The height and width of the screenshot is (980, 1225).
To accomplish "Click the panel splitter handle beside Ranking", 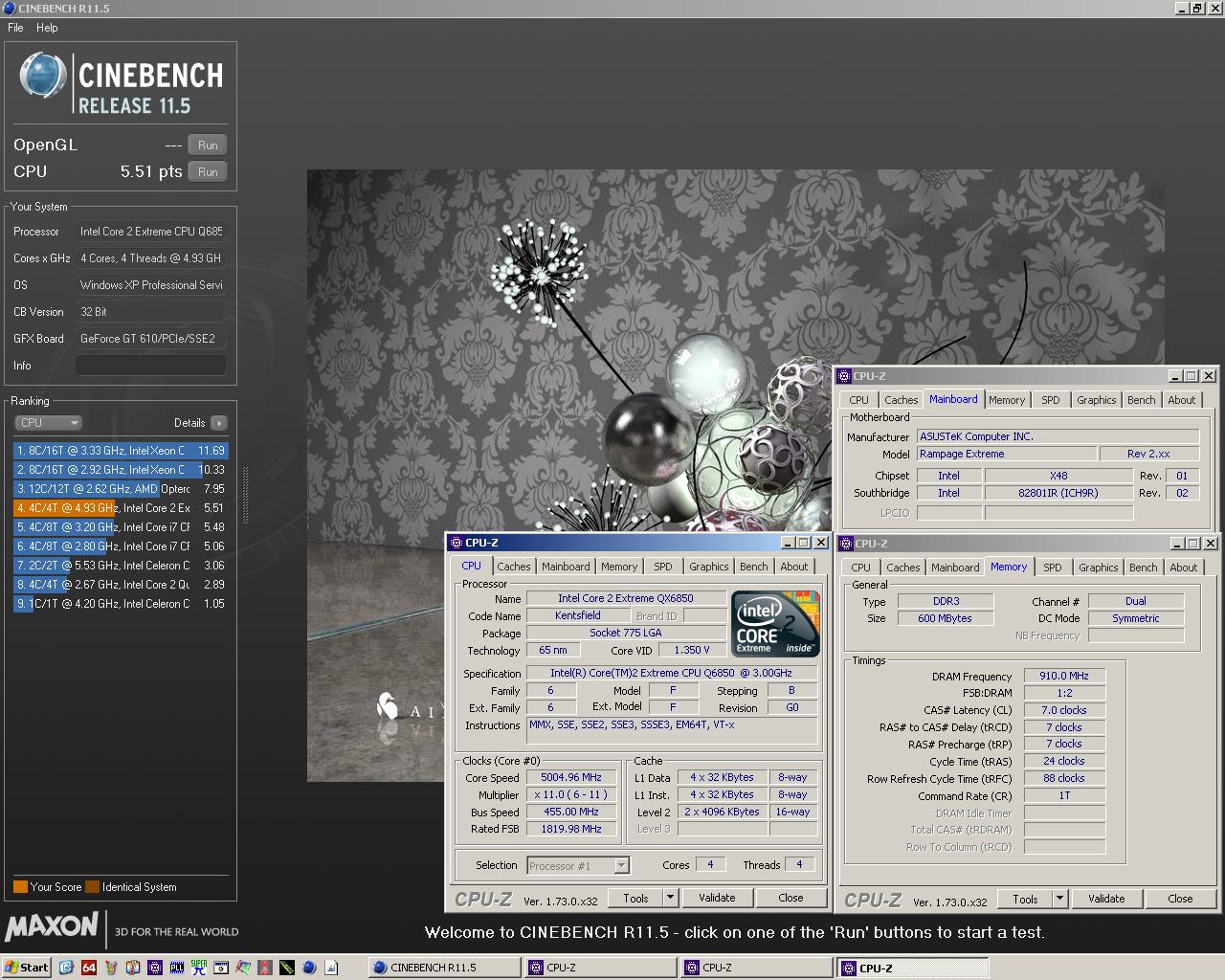I will tap(245, 495).
